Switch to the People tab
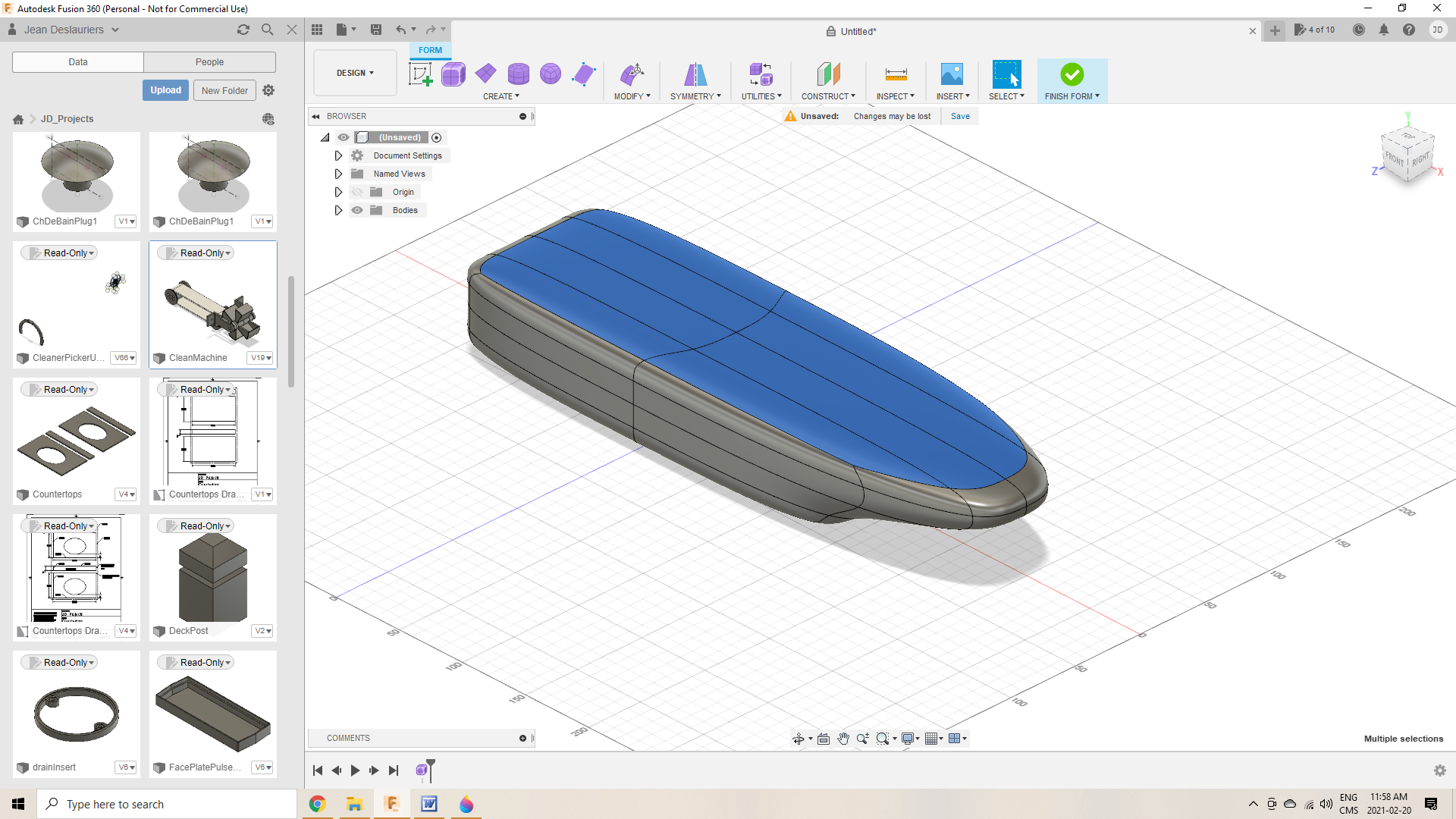 click(x=209, y=62)
